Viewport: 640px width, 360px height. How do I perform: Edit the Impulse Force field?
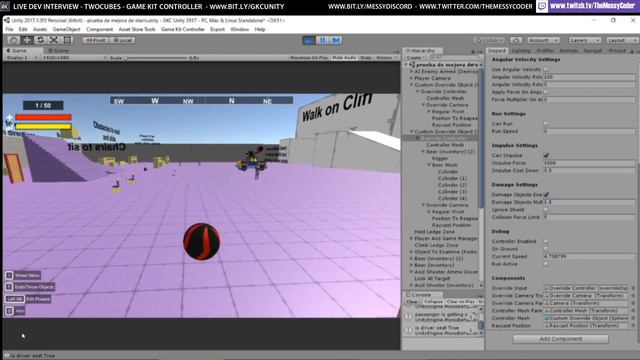click(x=589, y=163)
